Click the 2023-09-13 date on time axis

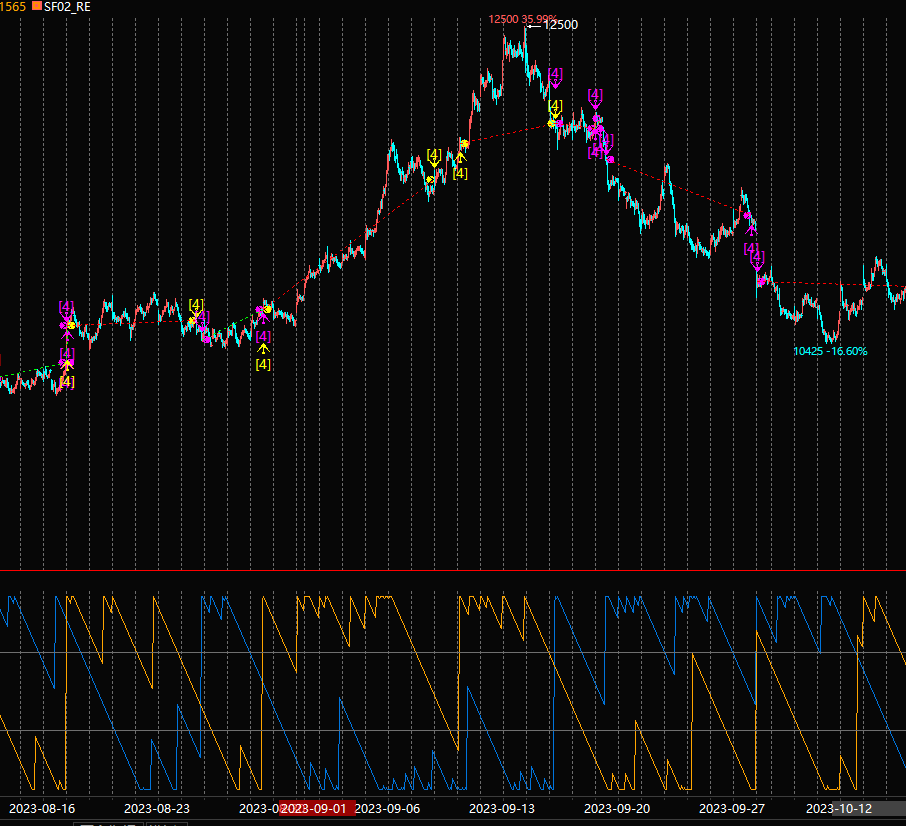pos(502,808)
